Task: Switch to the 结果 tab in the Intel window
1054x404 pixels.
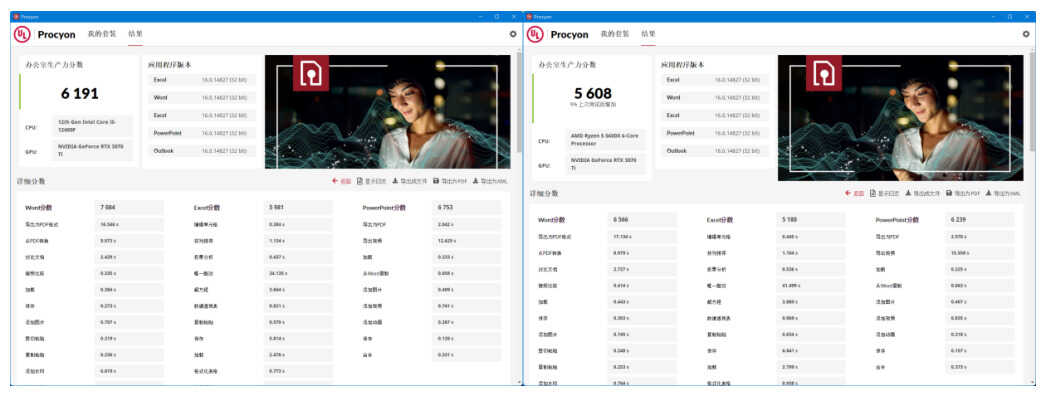Action: (135, 34)
